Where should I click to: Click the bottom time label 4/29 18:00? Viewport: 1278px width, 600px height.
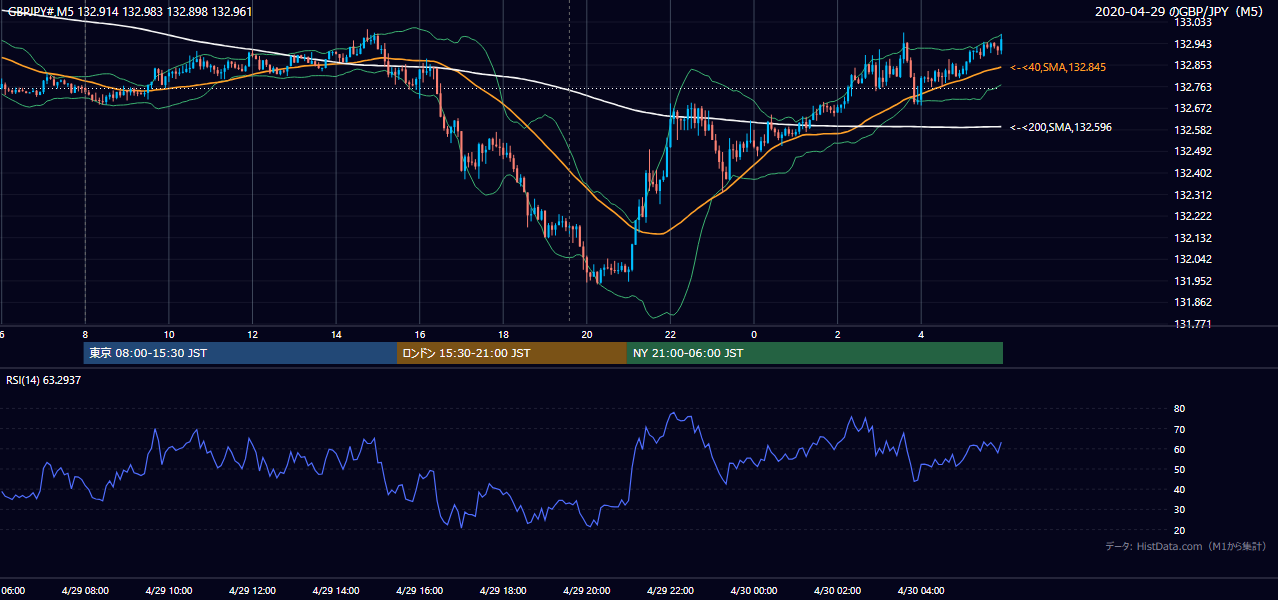click(503, 590)
